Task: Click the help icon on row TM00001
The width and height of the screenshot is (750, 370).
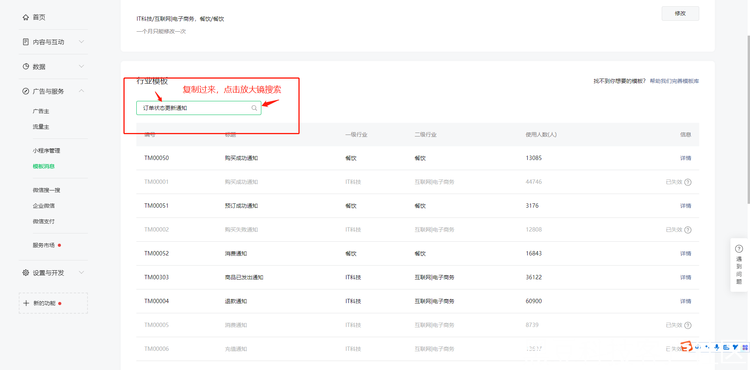Action: point(688,182)
